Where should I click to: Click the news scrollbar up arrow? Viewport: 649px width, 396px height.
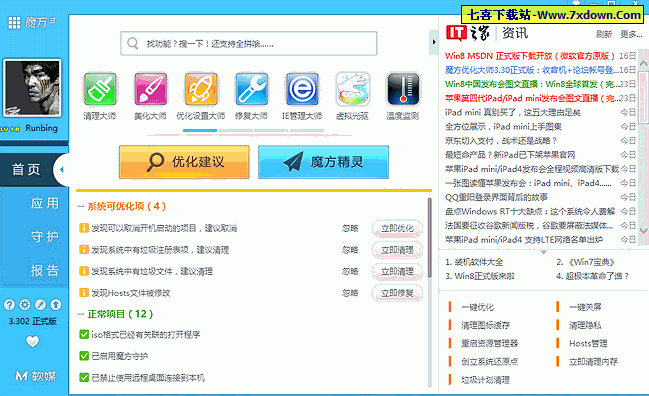643,63
